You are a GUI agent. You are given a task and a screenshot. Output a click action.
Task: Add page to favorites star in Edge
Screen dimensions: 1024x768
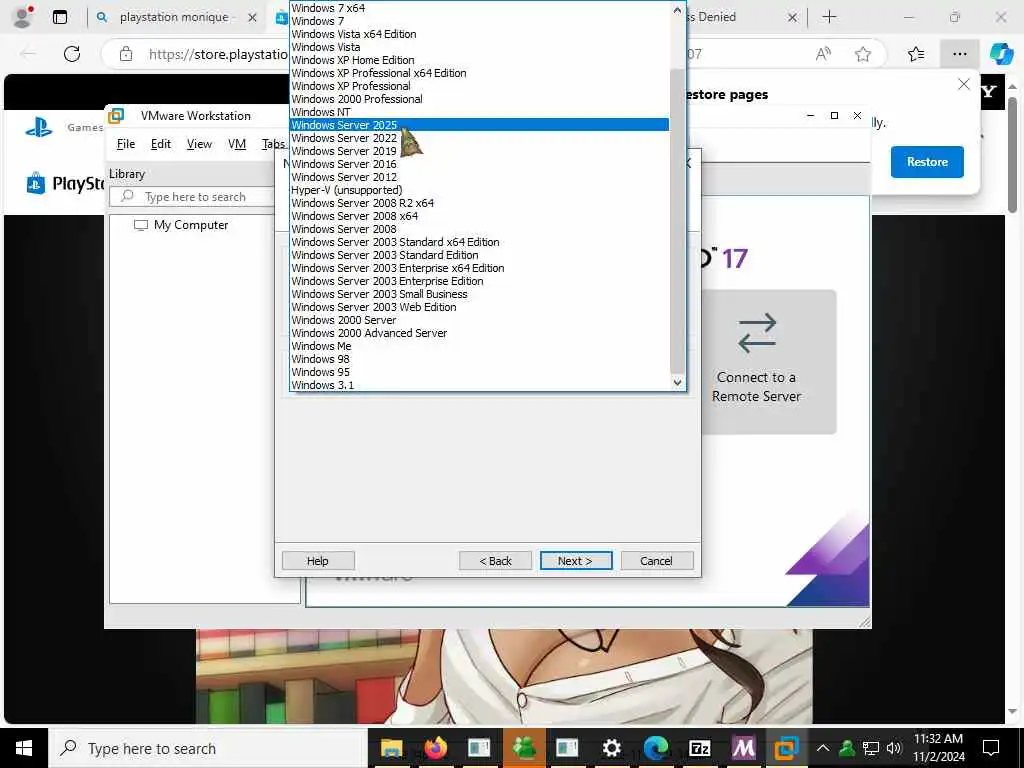tap(863, 54)
